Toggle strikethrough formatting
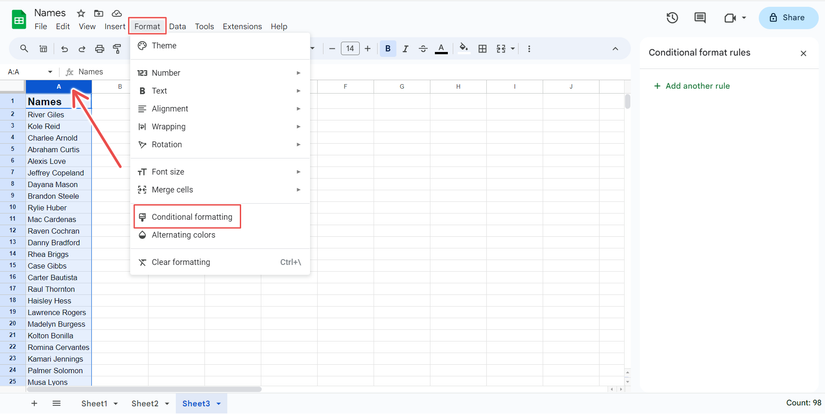This screenshot has width=825, height=414. coord(423,49)
